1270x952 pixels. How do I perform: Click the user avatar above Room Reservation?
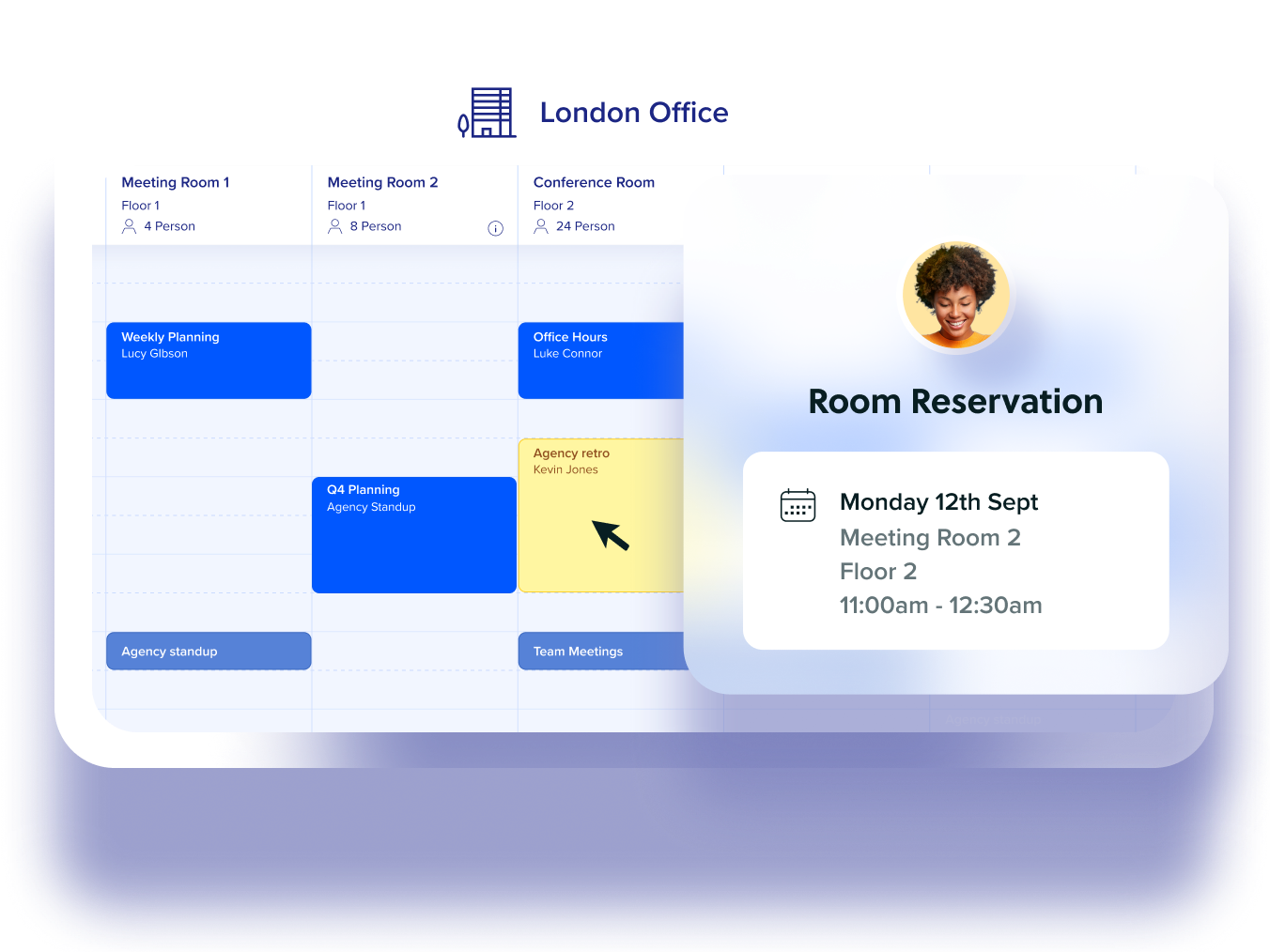956,296
